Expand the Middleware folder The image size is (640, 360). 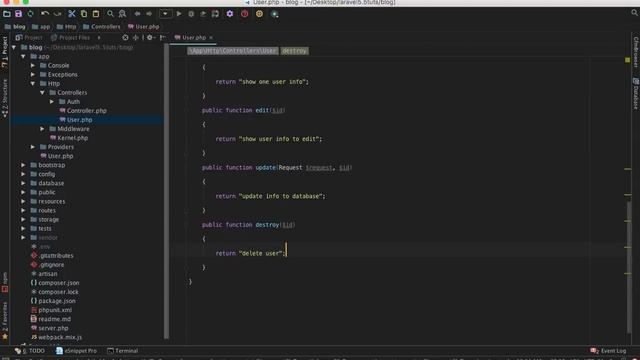42,129
